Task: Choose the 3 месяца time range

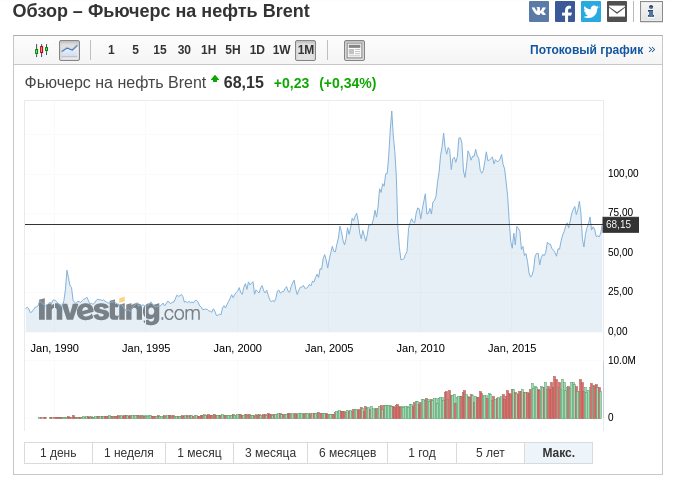Action: tap(270, 453)
